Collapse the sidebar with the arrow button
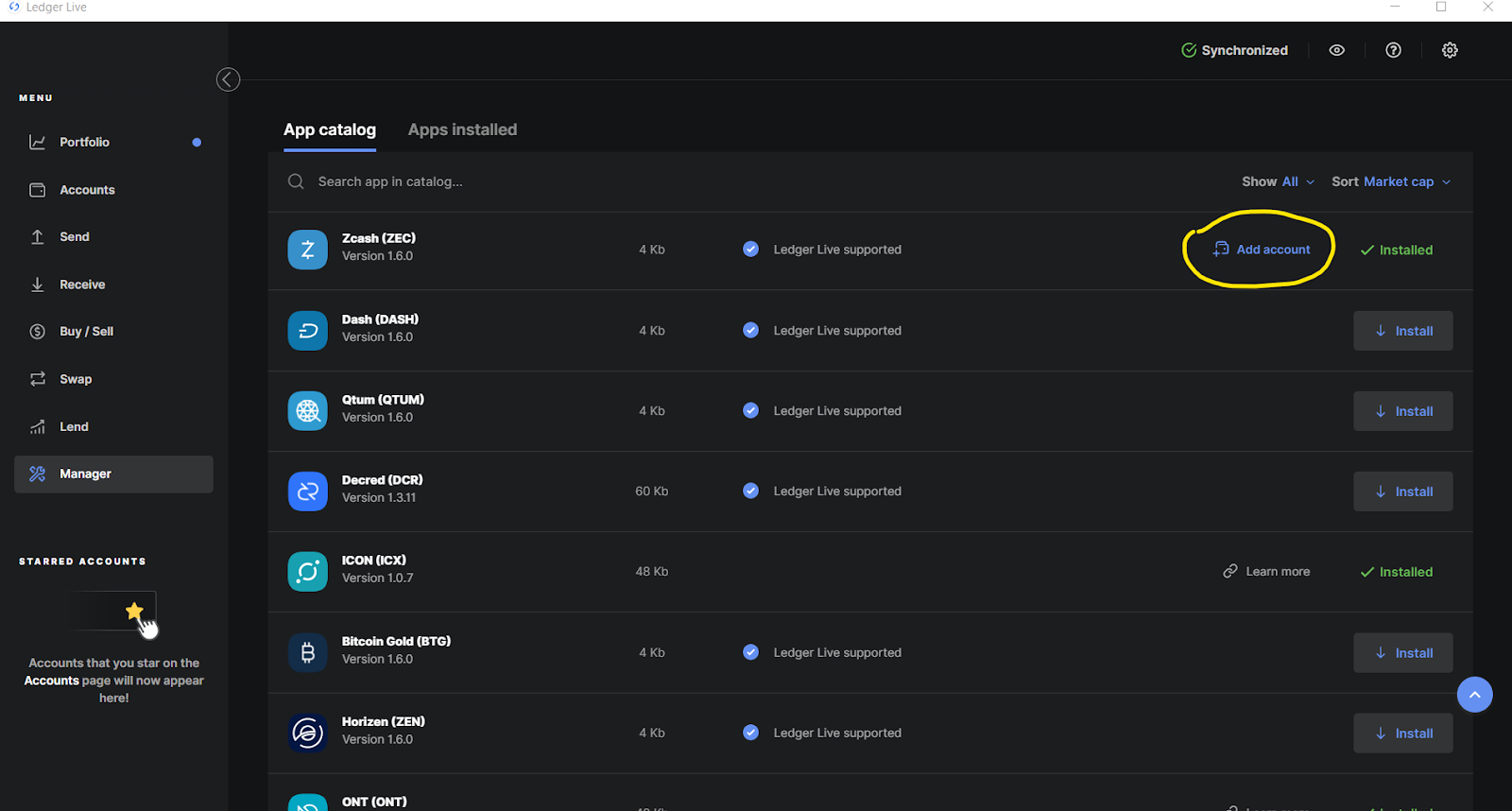The width and height of the screenshot is (1512, 811). coord(228,79)
